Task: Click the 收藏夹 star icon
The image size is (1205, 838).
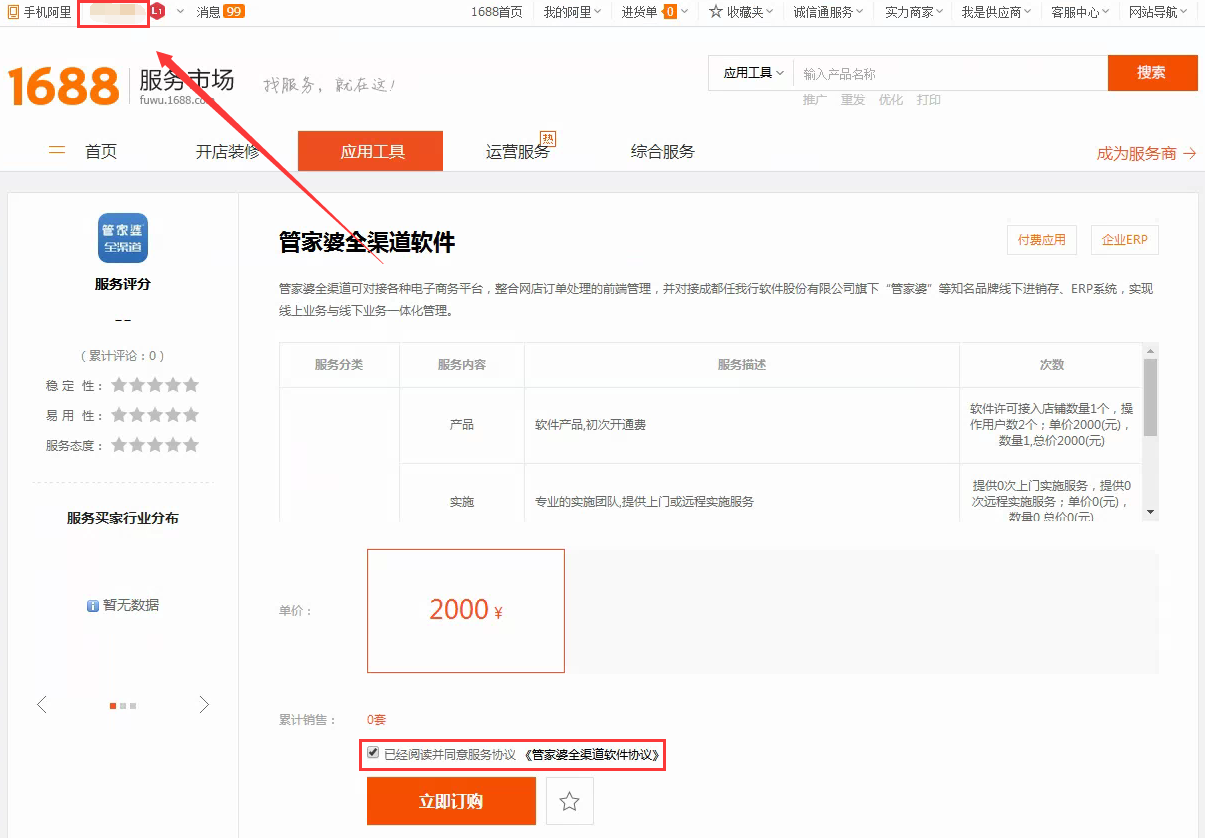Action: coord(716,12)
